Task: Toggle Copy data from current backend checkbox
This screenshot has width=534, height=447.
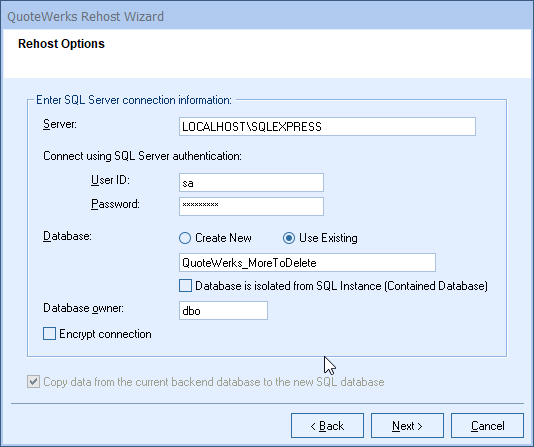Action: pos(33,382)
